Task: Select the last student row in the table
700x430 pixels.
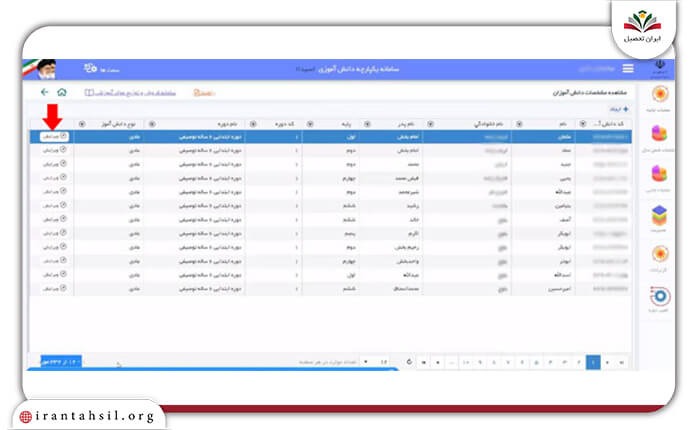Action: click(331, 289)
